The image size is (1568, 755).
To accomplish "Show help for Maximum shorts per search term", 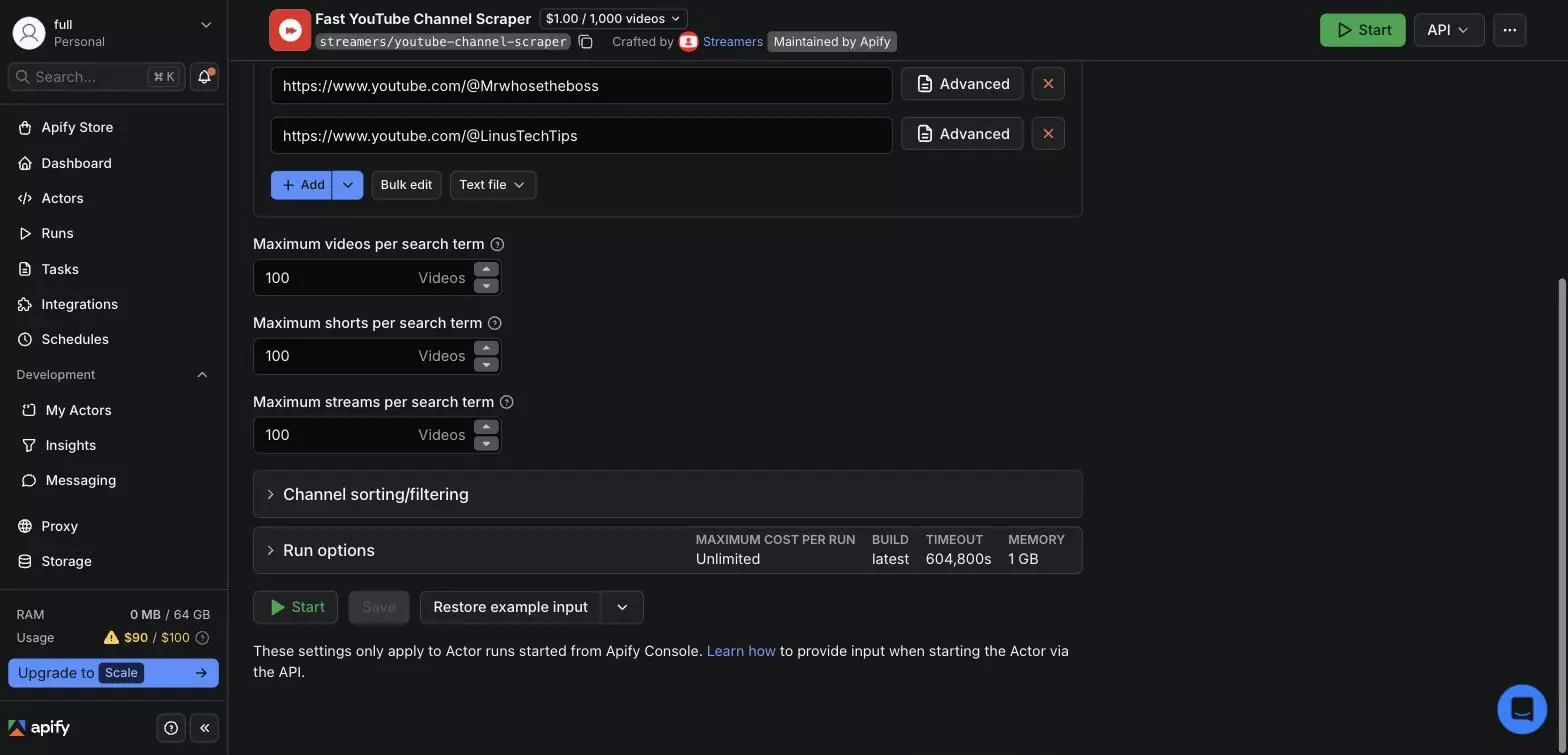I will 494,323.
